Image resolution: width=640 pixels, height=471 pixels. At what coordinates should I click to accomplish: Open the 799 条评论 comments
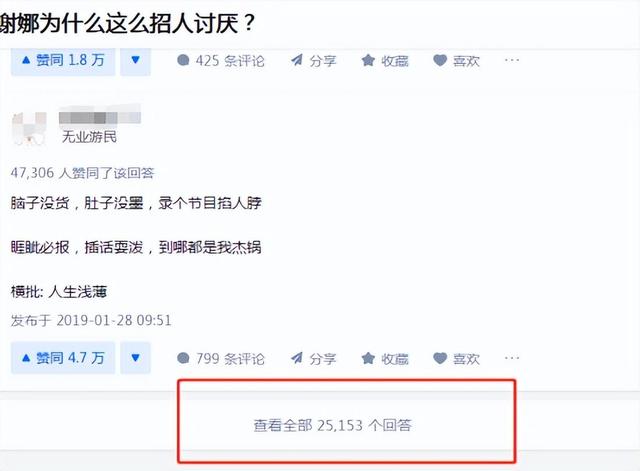pos(220,359)
